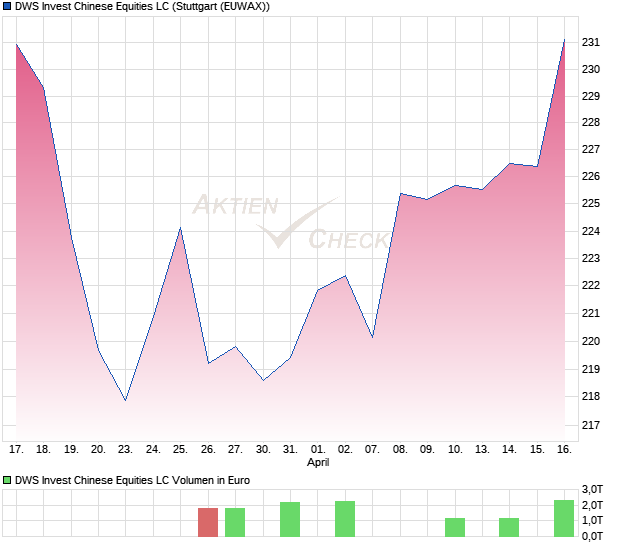Click the date label '09.' on the x-axis

tap(427, 450)
